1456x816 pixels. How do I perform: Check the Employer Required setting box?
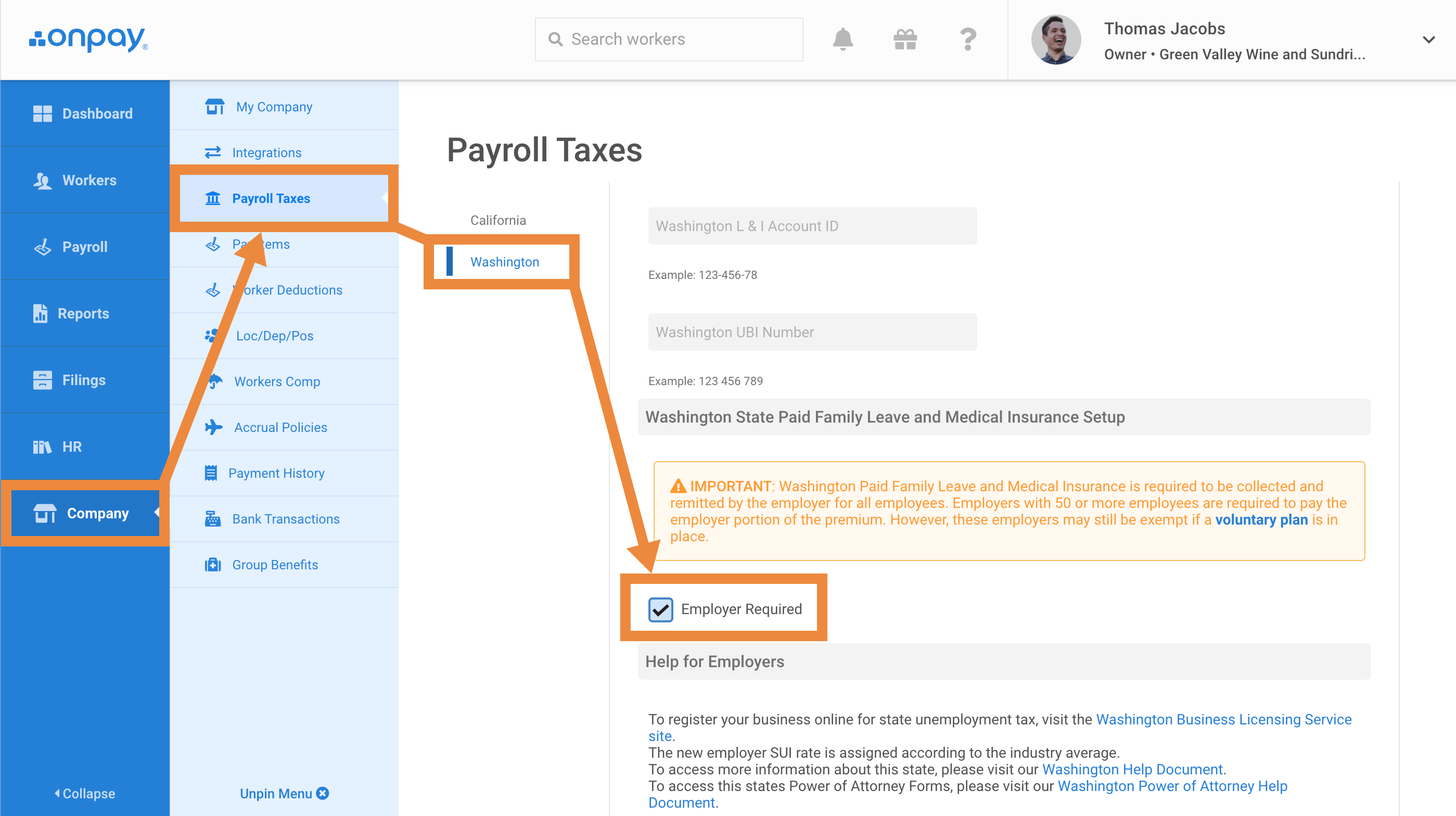tap(661, 609)
